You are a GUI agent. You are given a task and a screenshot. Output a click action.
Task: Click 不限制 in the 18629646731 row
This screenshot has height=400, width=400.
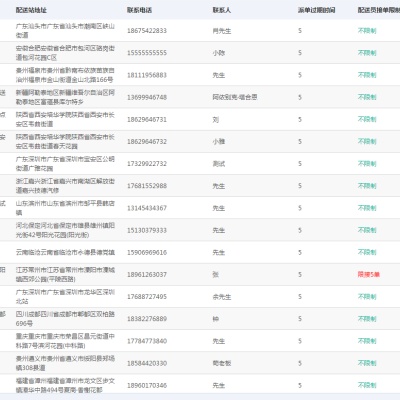click(x=367, y=119)
